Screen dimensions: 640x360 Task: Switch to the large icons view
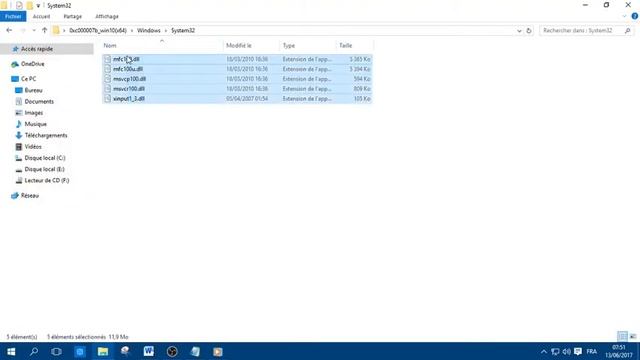pos(633,336)
